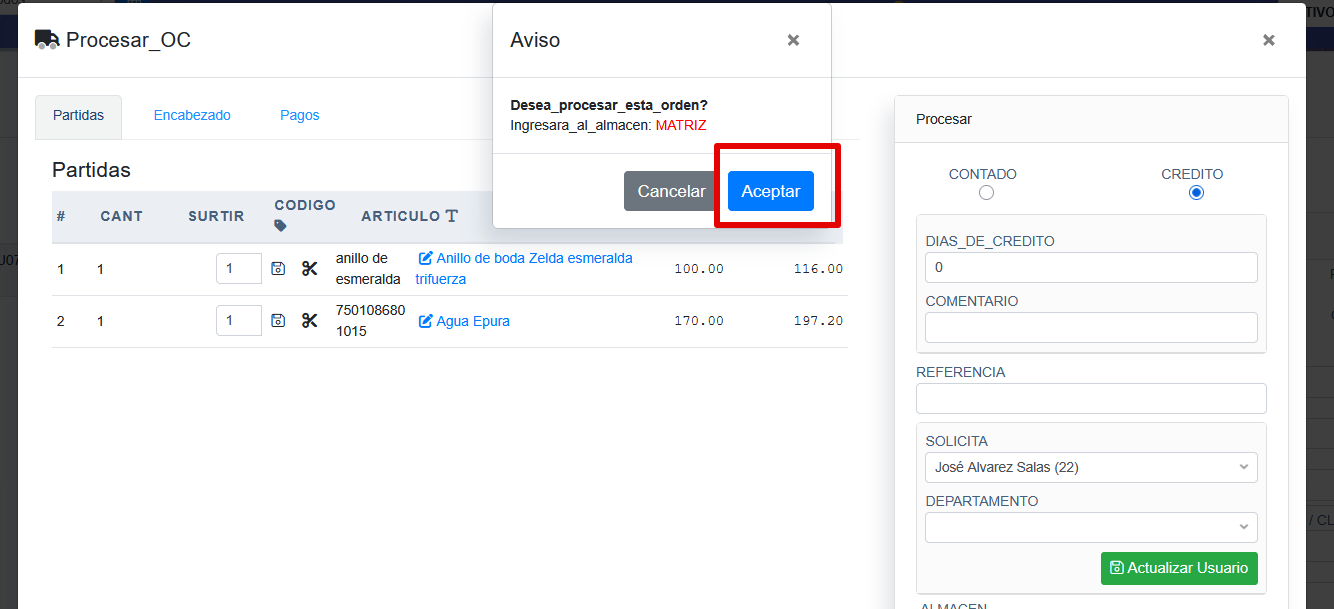The width and height of the screenshot is (1334, 609).
Task: Switch to the Encabezado tab
Action: pyautogui.click(x=192, y=115)
